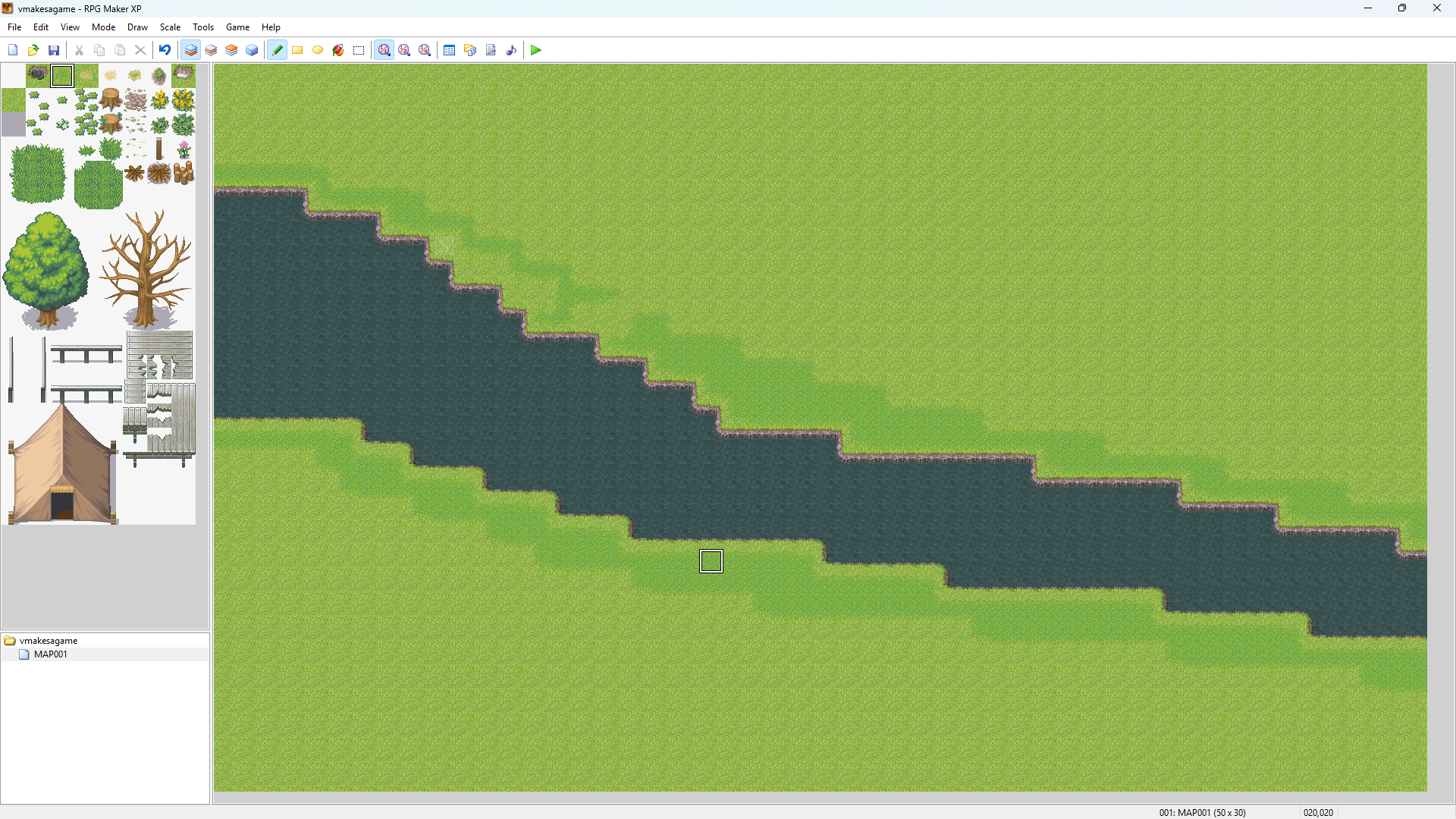This screenshot has width=1456, height=819.
Task: Pick the pink flower tile in palette
Action: pos(184,149)
